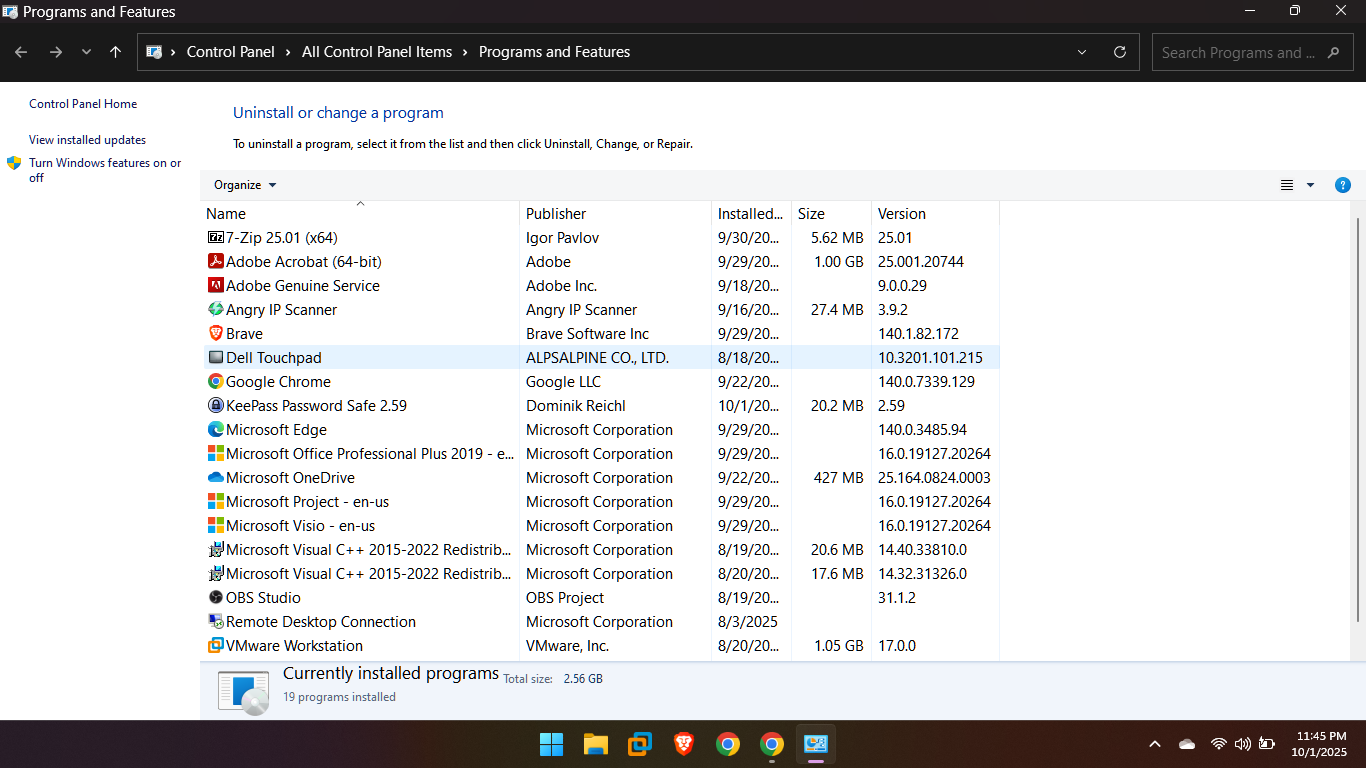Click the 7-Zip program icon
This screenshot has height=768, width=1366.
point(216,238)
